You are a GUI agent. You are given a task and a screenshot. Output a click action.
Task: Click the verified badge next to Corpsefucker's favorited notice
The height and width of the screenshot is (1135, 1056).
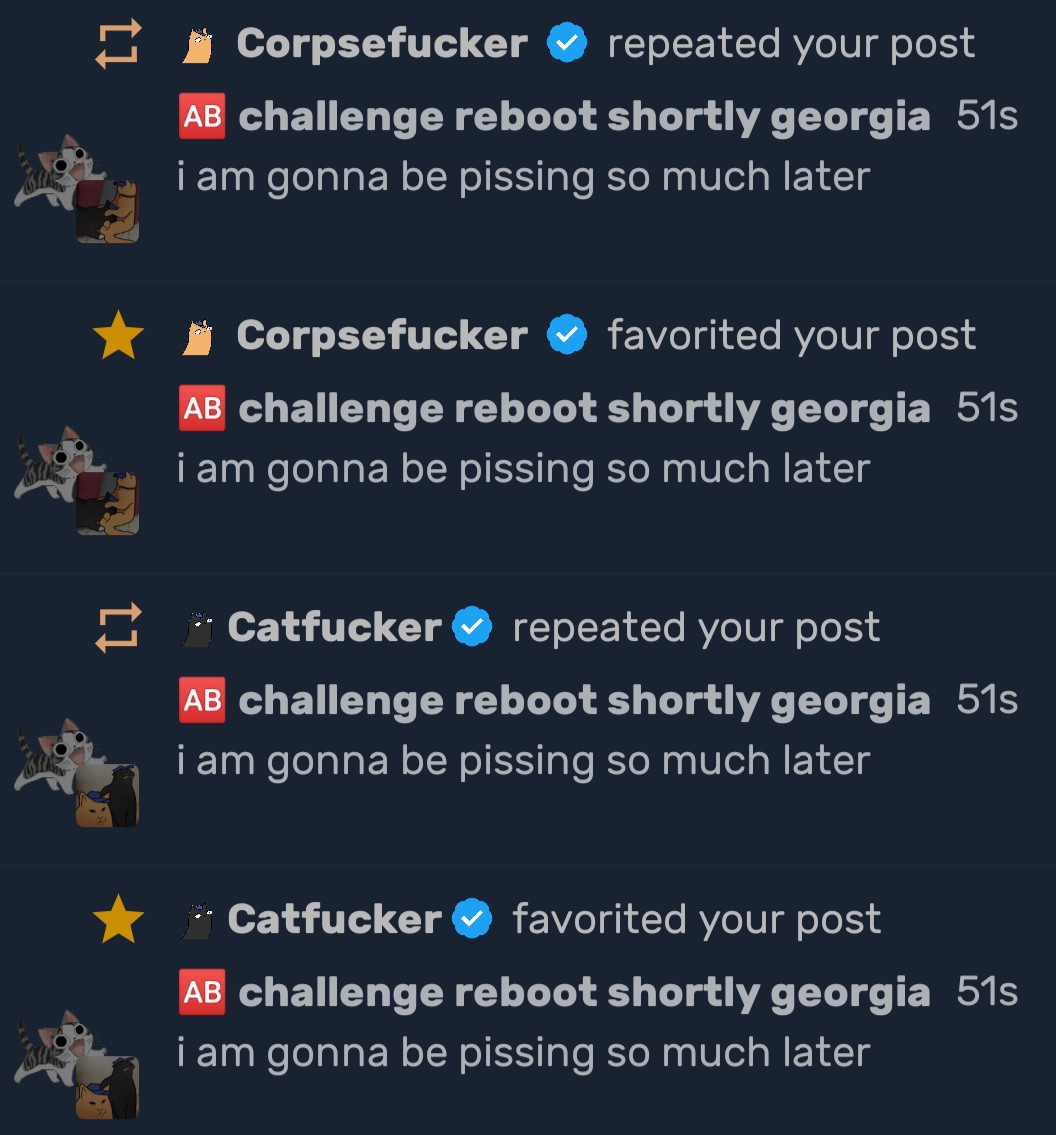567,336
